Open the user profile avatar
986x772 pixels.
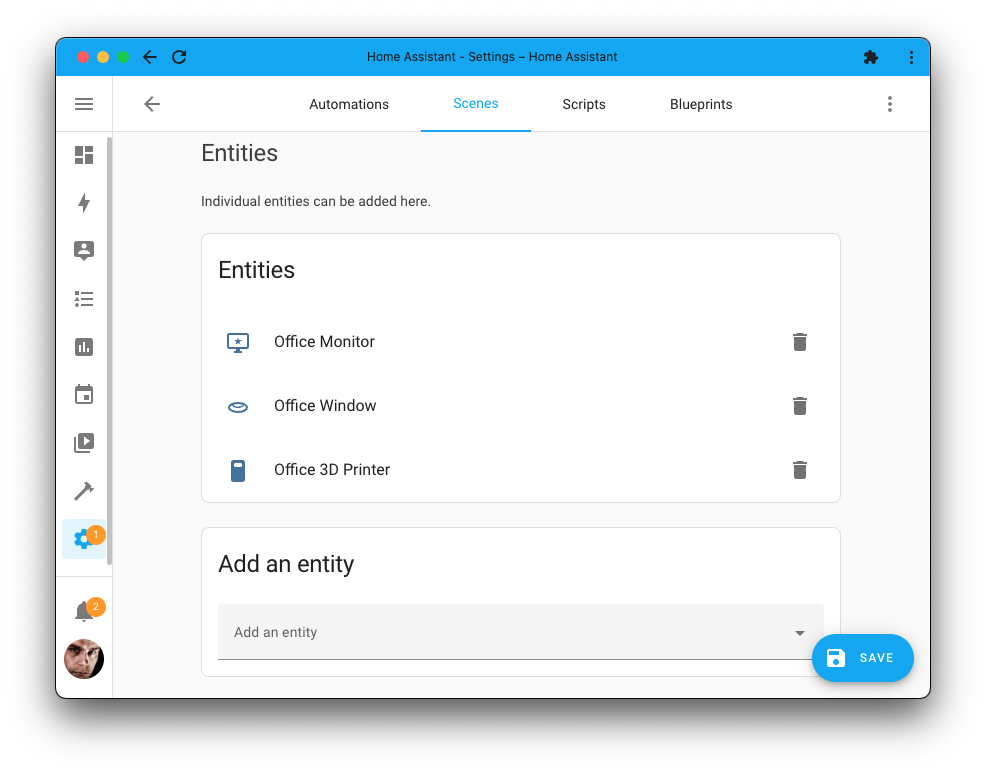(84, 659)
